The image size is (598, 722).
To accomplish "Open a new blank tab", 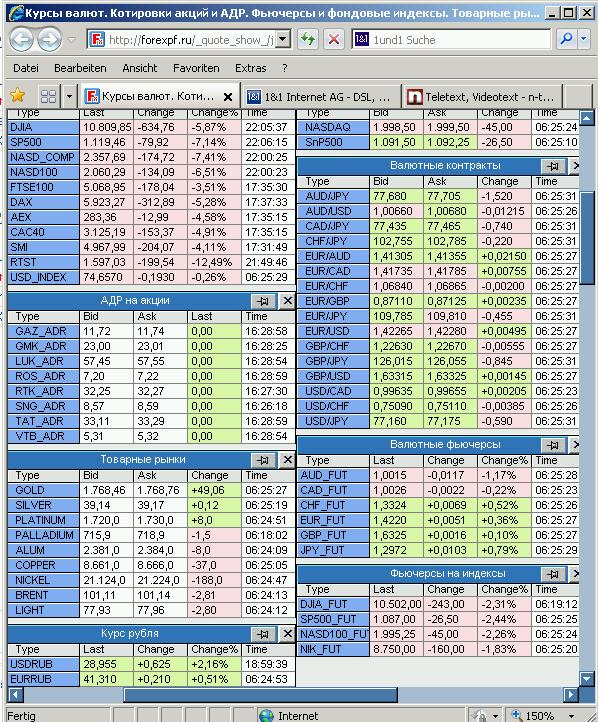I will 578,97.
